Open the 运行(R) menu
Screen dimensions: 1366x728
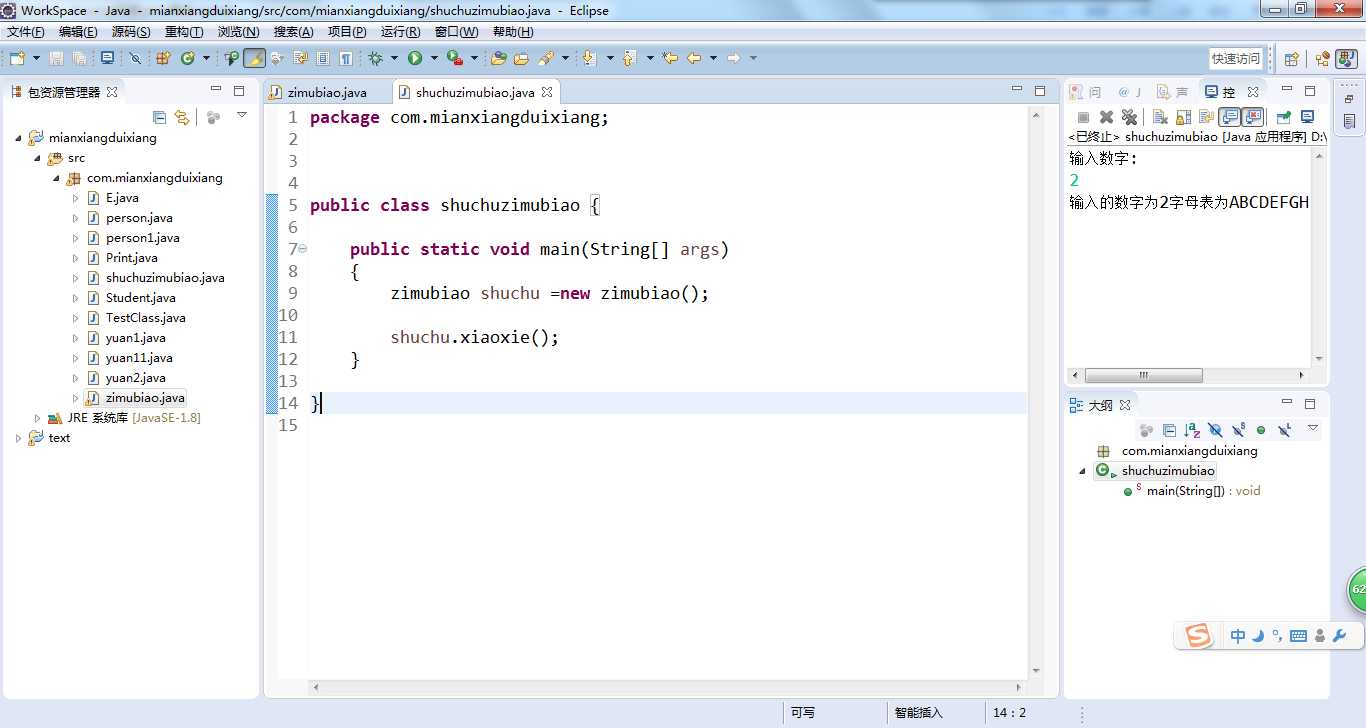[x=401, y=32]
